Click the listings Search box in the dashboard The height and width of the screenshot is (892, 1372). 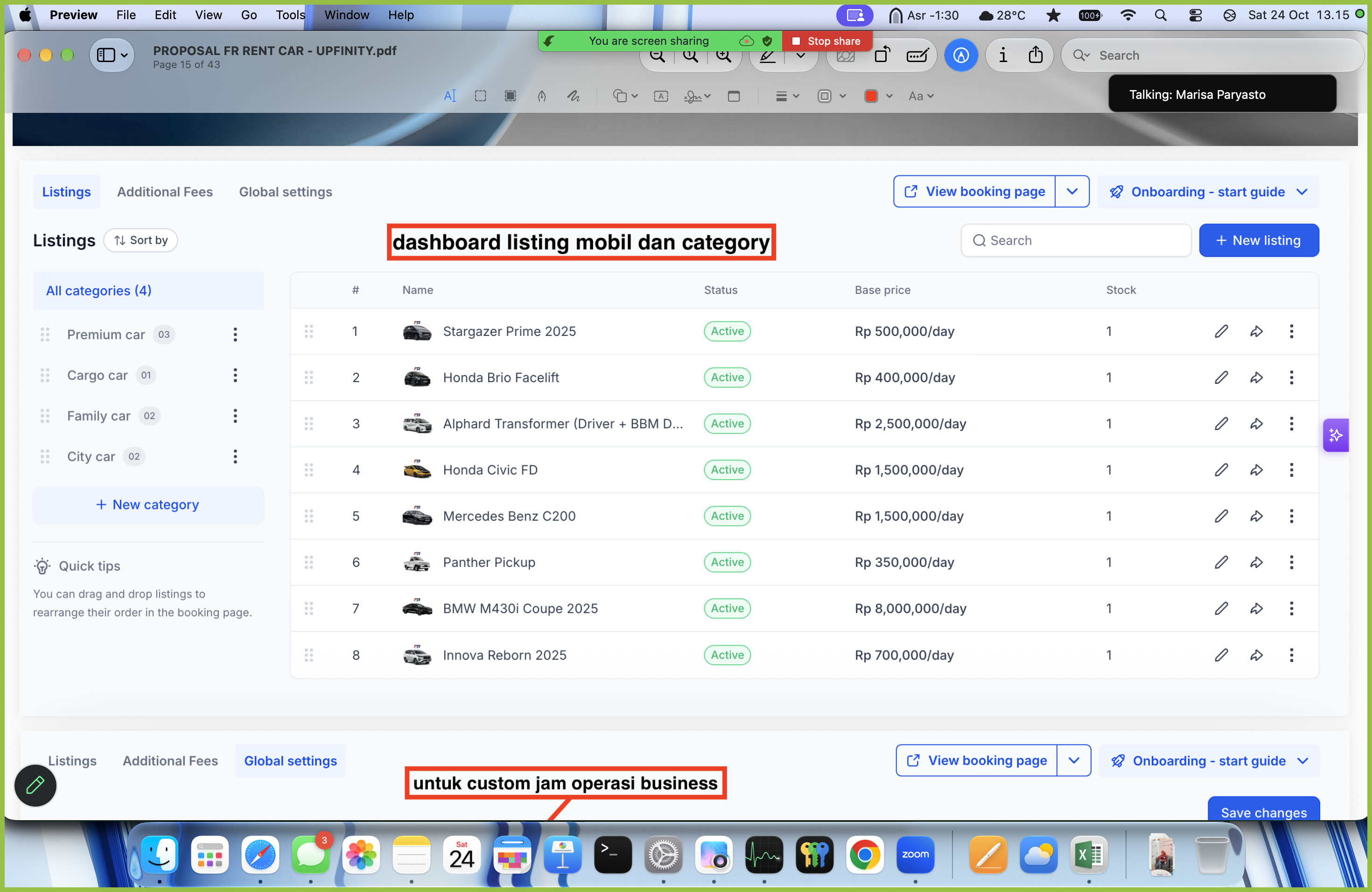pyautogui.click(x=1076, y=240)
